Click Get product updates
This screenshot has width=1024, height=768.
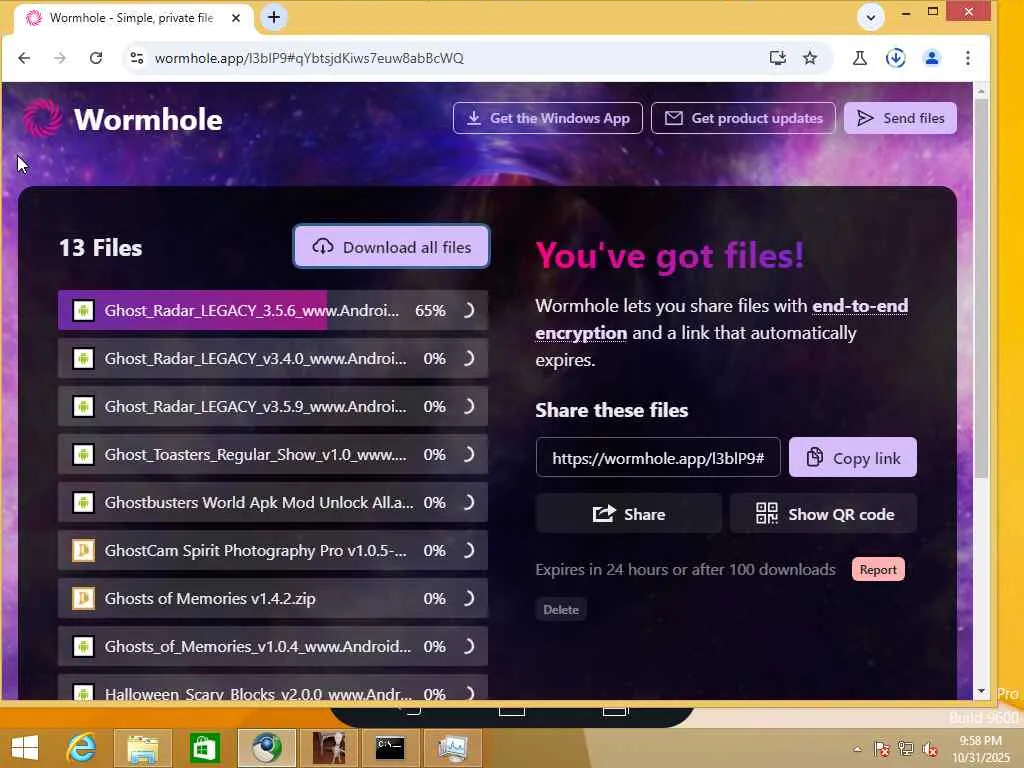pos(743,118)
